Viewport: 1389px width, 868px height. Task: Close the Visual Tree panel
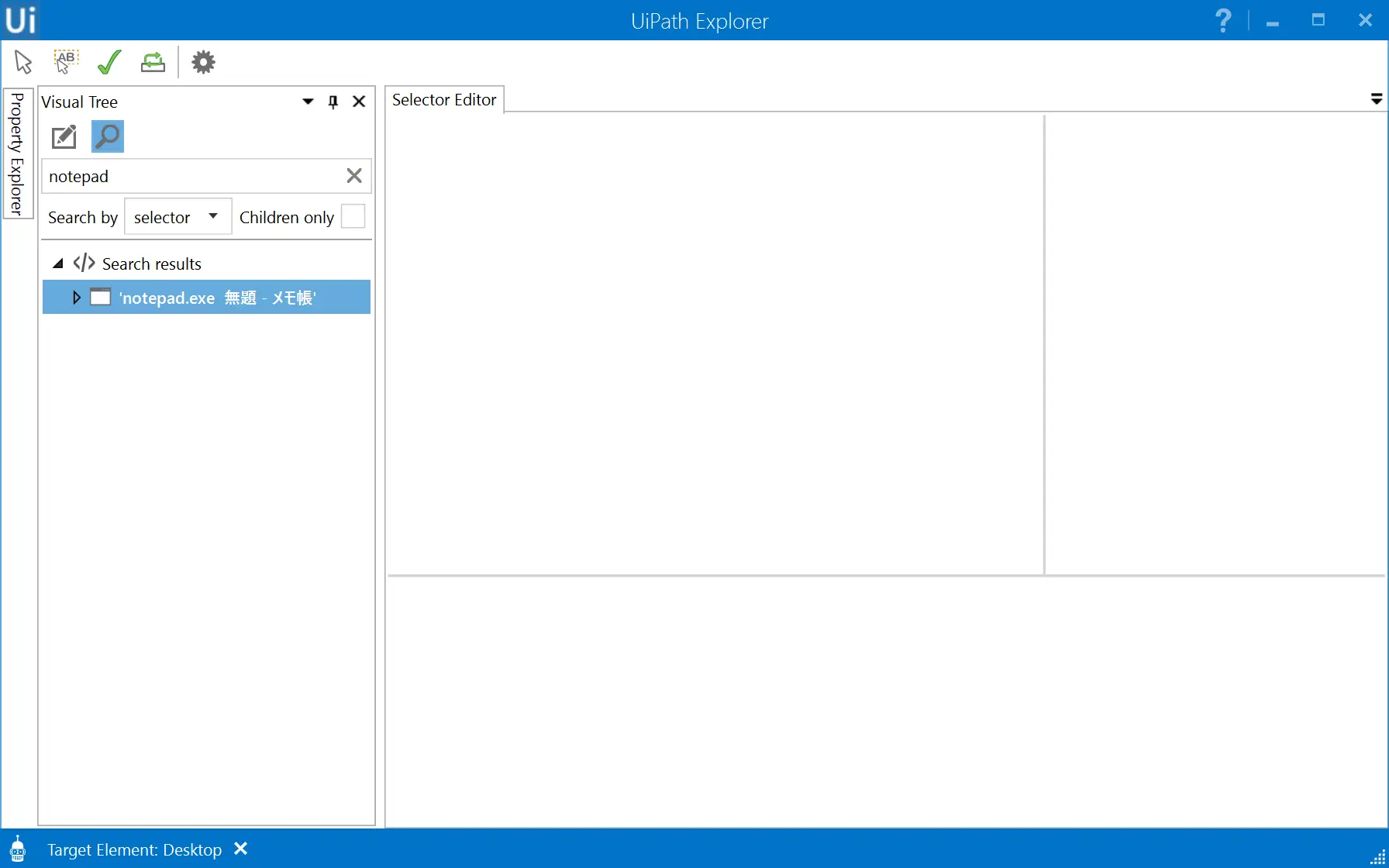359,102
